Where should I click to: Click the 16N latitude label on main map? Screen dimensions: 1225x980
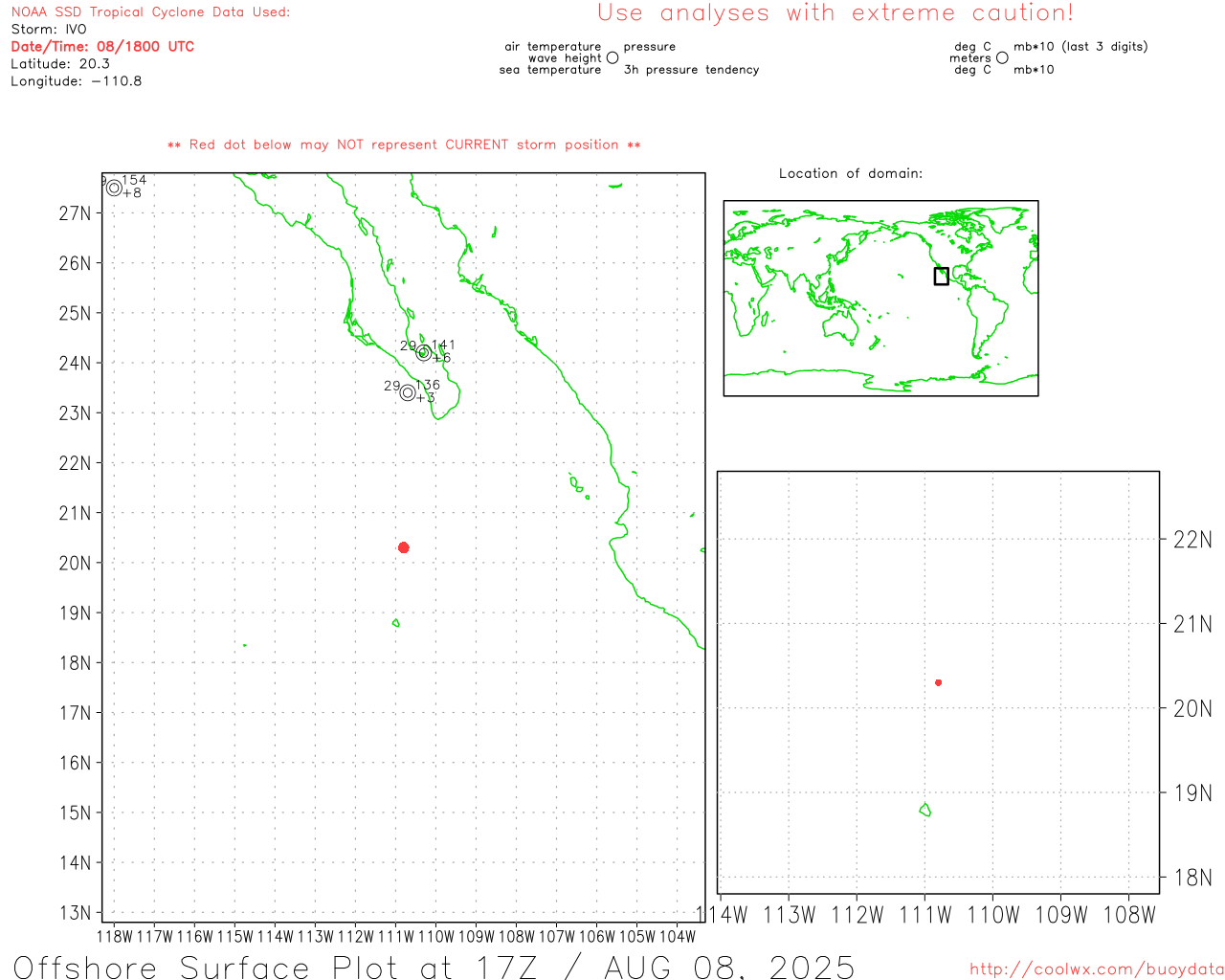(x=76, y=763)
